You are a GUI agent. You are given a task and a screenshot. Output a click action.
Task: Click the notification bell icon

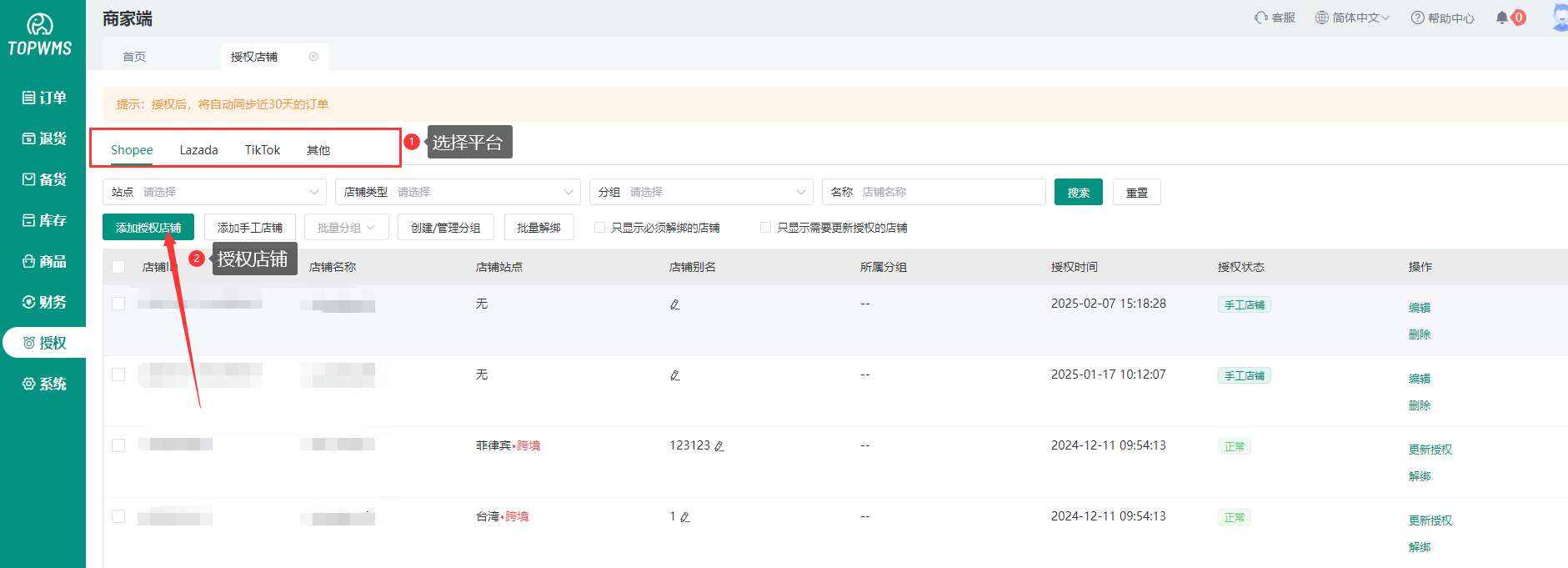(x=1501, y=18)
